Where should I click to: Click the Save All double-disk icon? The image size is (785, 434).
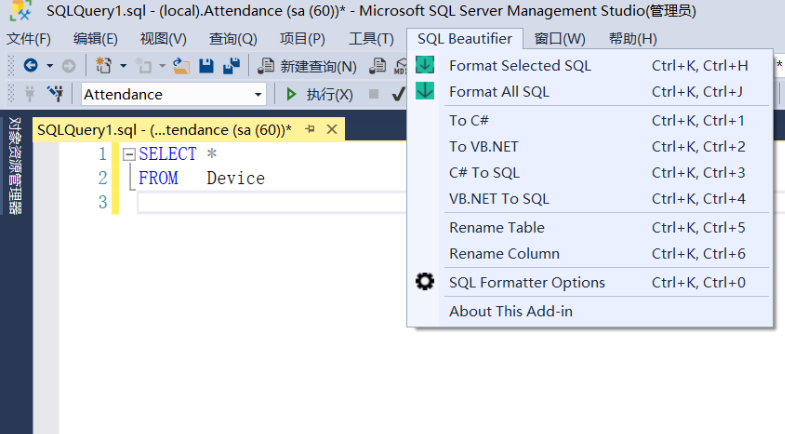click(x=231, y=66)
